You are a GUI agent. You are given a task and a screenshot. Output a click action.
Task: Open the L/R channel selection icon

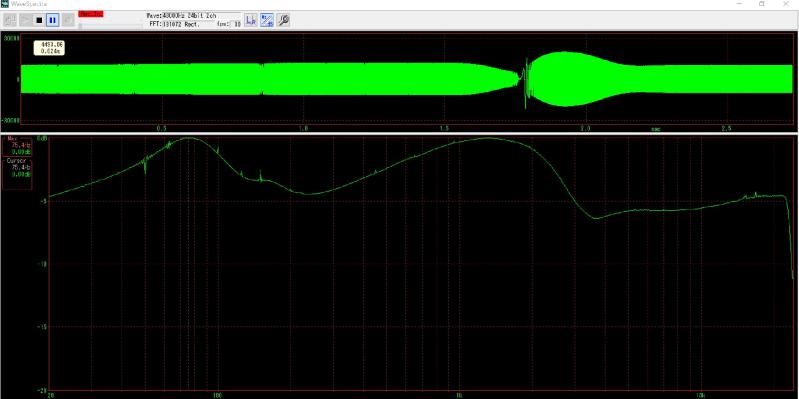pyautogui.click(x=251, y=20)
